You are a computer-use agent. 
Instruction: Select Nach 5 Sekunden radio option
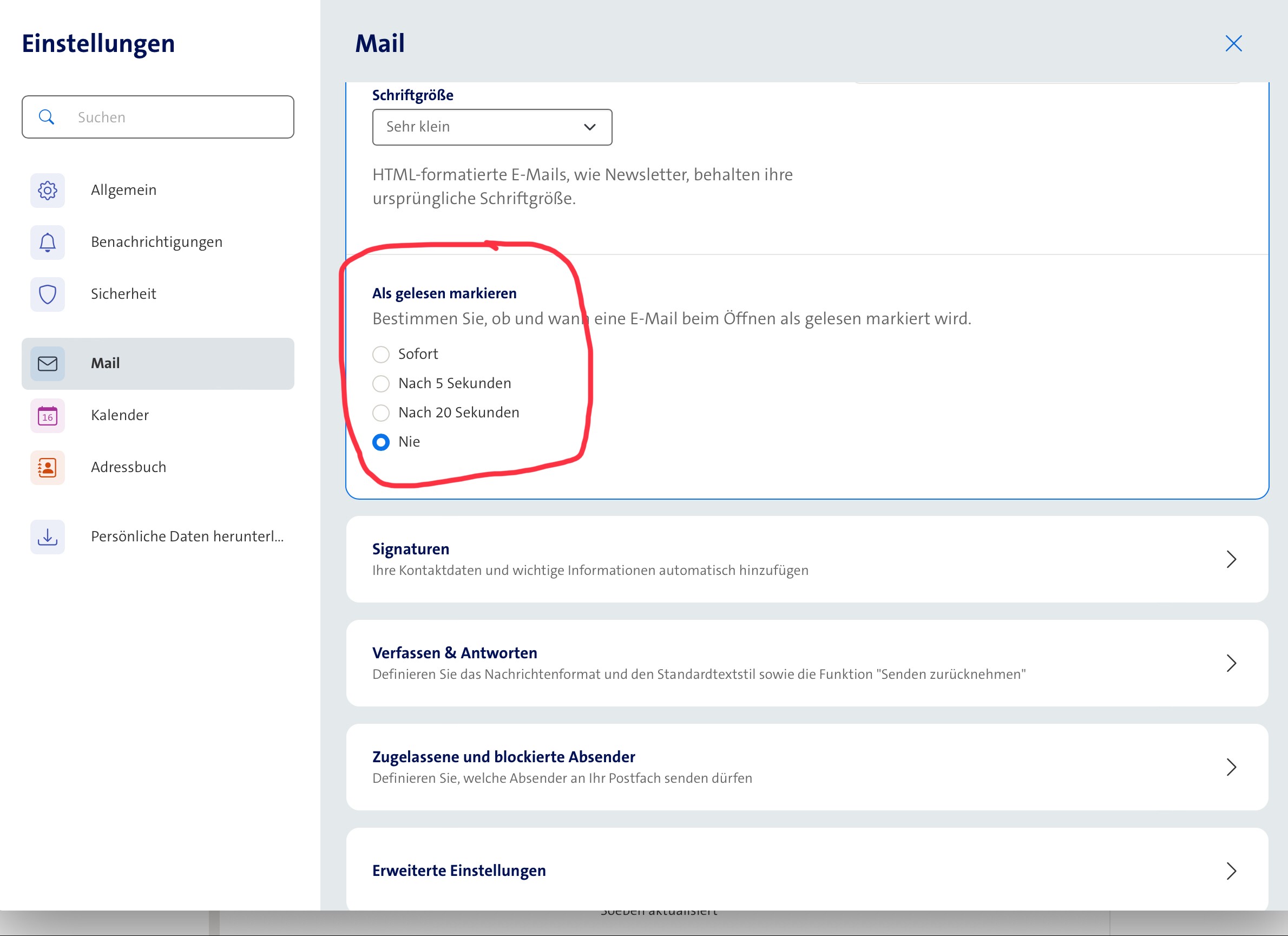[x=381, y=384]
